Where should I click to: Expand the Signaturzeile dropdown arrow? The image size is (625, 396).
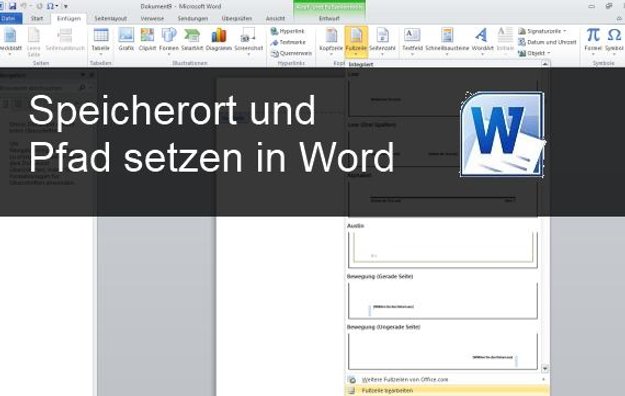pyautogui.click(x=564, y=31)
